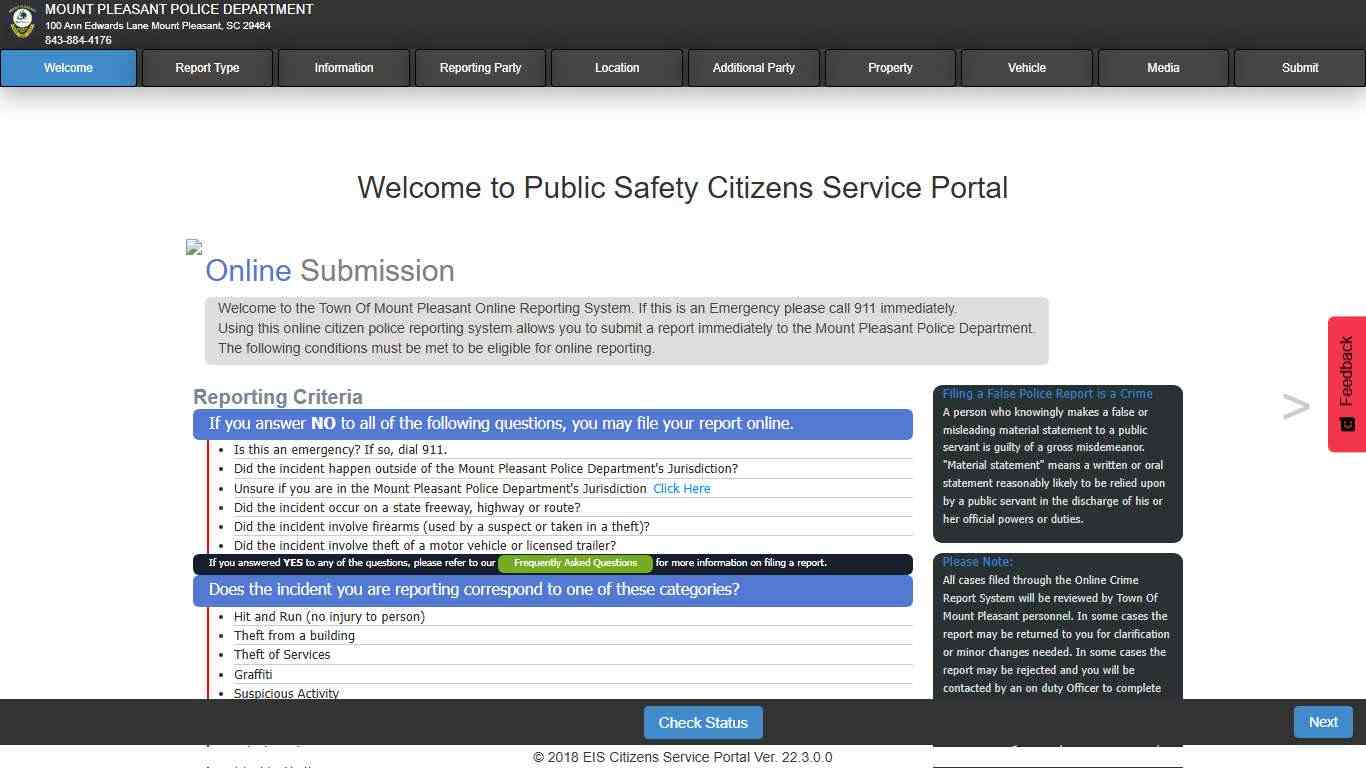
Task: Open the Media tab
Action: coord(1163,68)
